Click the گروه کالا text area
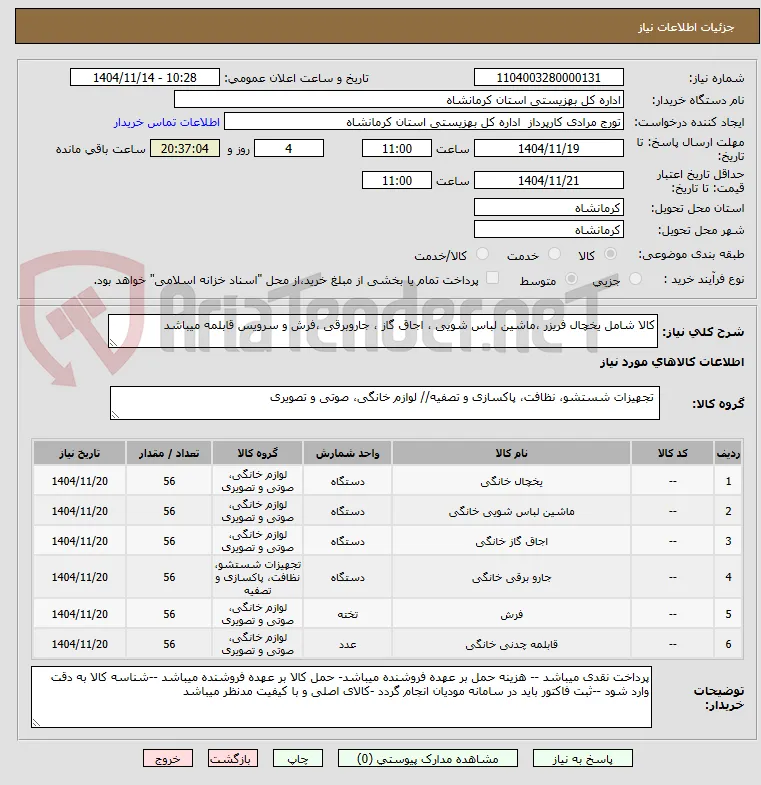Image resolution: width=761 pixels, height=785 pixels. [385, 403]
